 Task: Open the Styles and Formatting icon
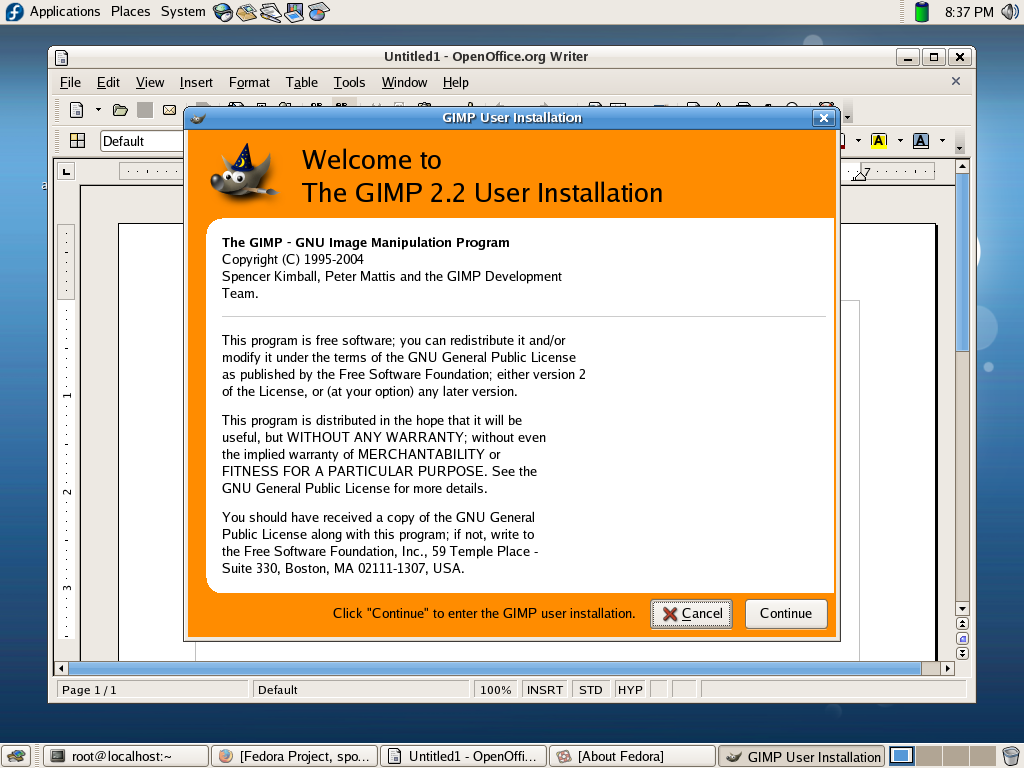(78, 140)
